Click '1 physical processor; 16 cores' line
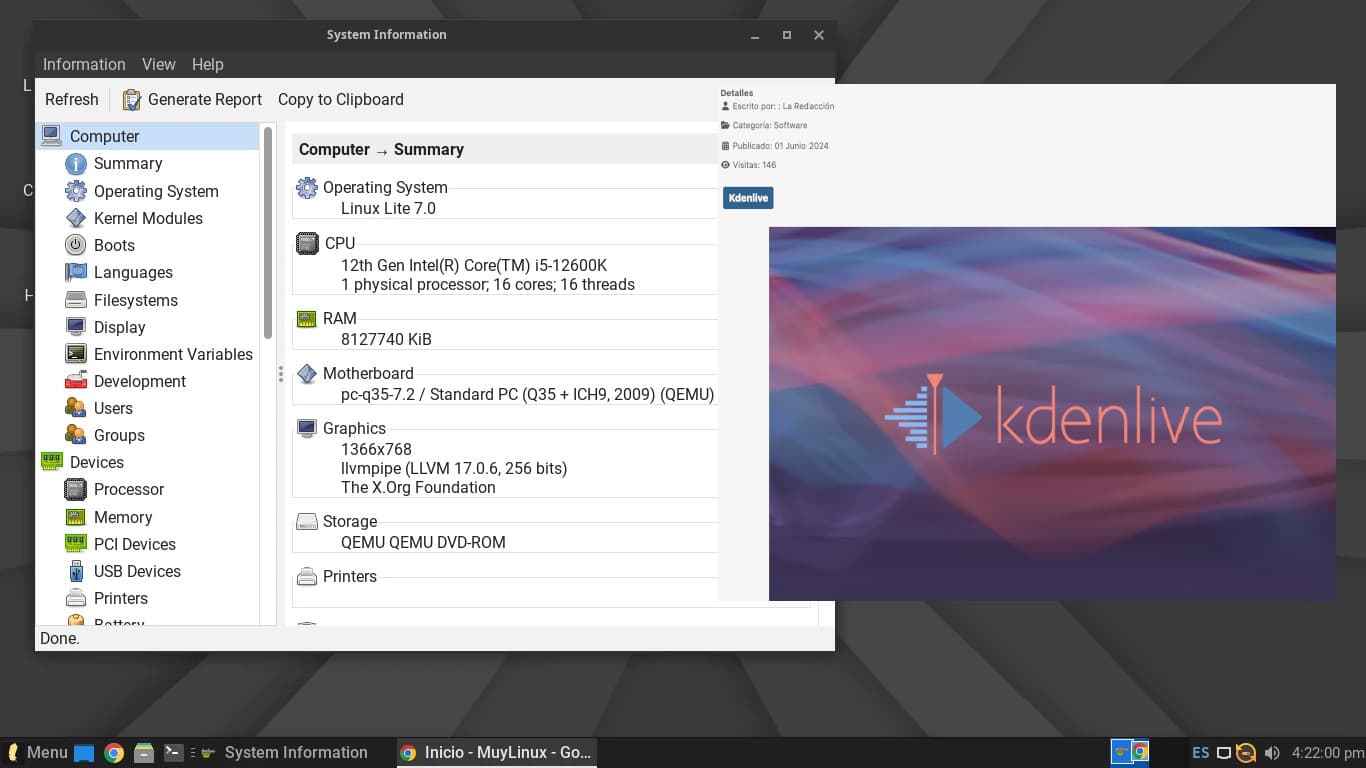Viewport: 1366px width, 768px height. pos(488,284)
